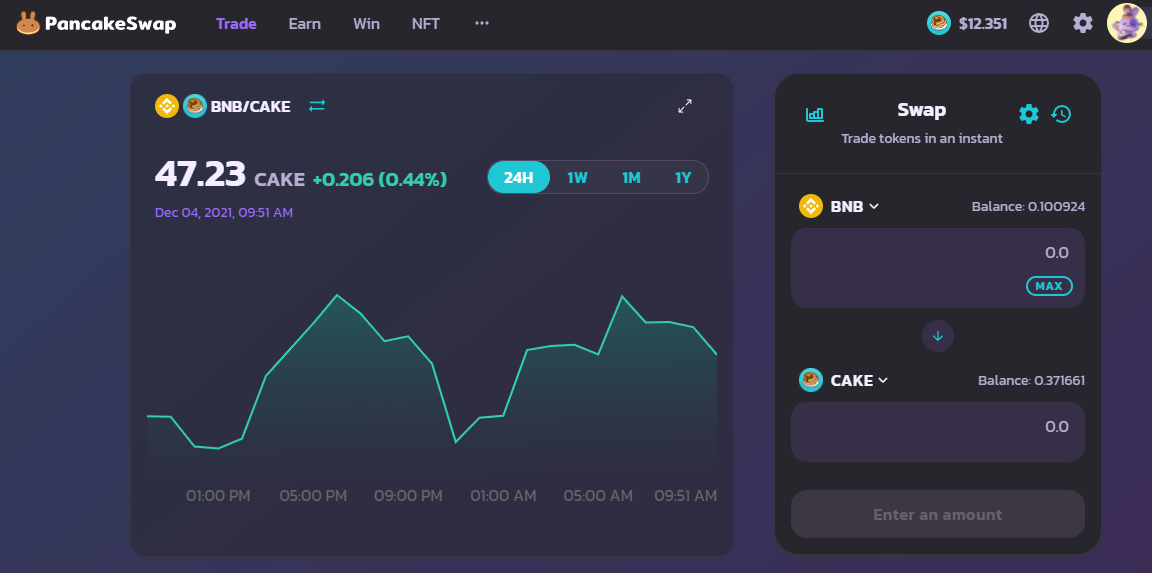The image size is (1152, 573).
Task: Click the Enter an amount button
Action: point(937,514)
